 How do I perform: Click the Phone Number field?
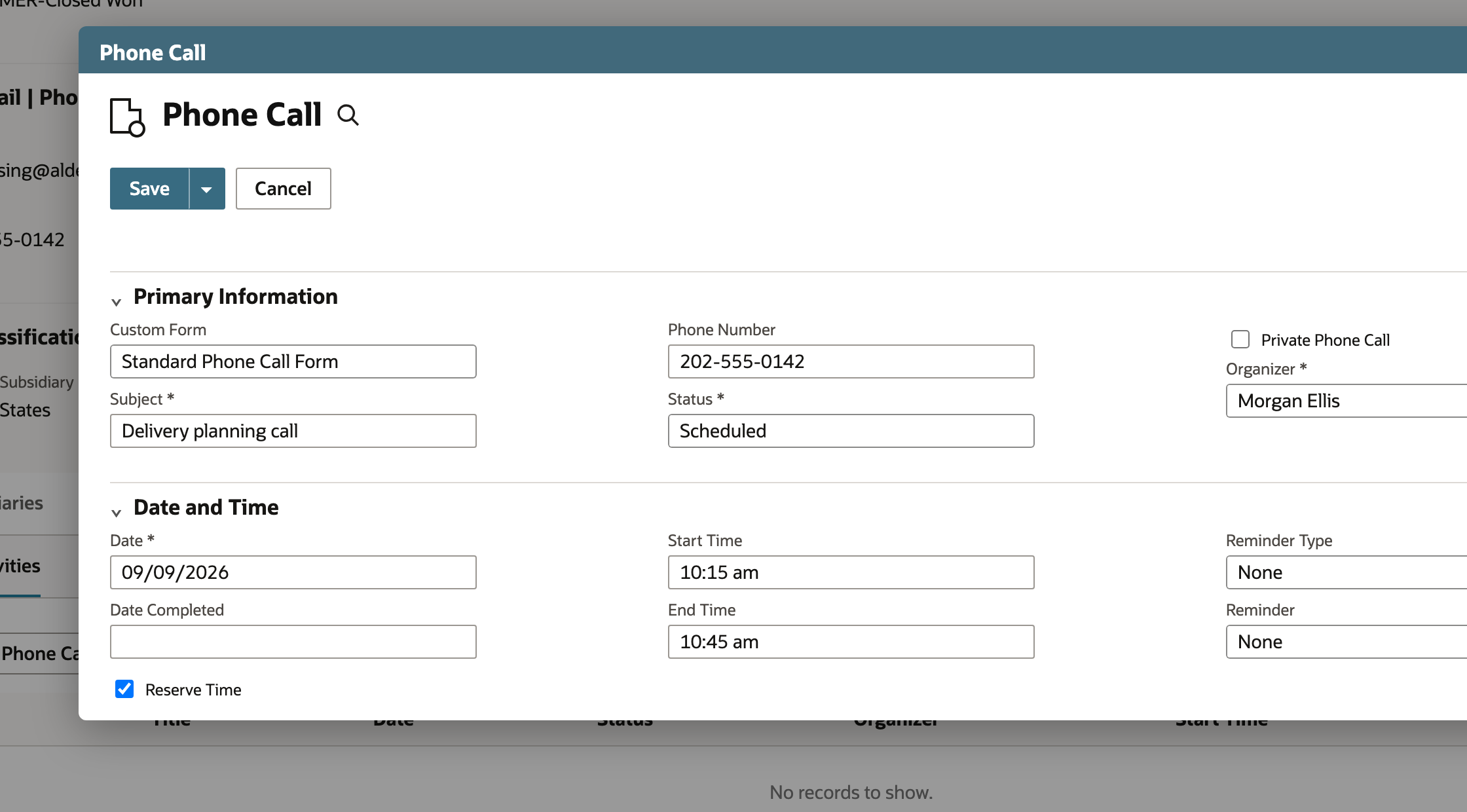point(851,361)
